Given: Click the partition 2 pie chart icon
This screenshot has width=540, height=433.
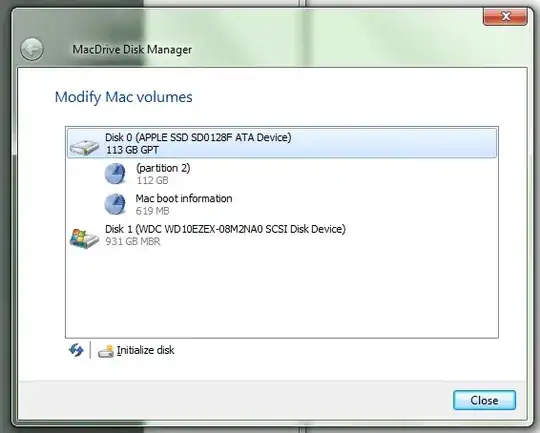Looking at the screenshot, I should click(x=115, y=174).
